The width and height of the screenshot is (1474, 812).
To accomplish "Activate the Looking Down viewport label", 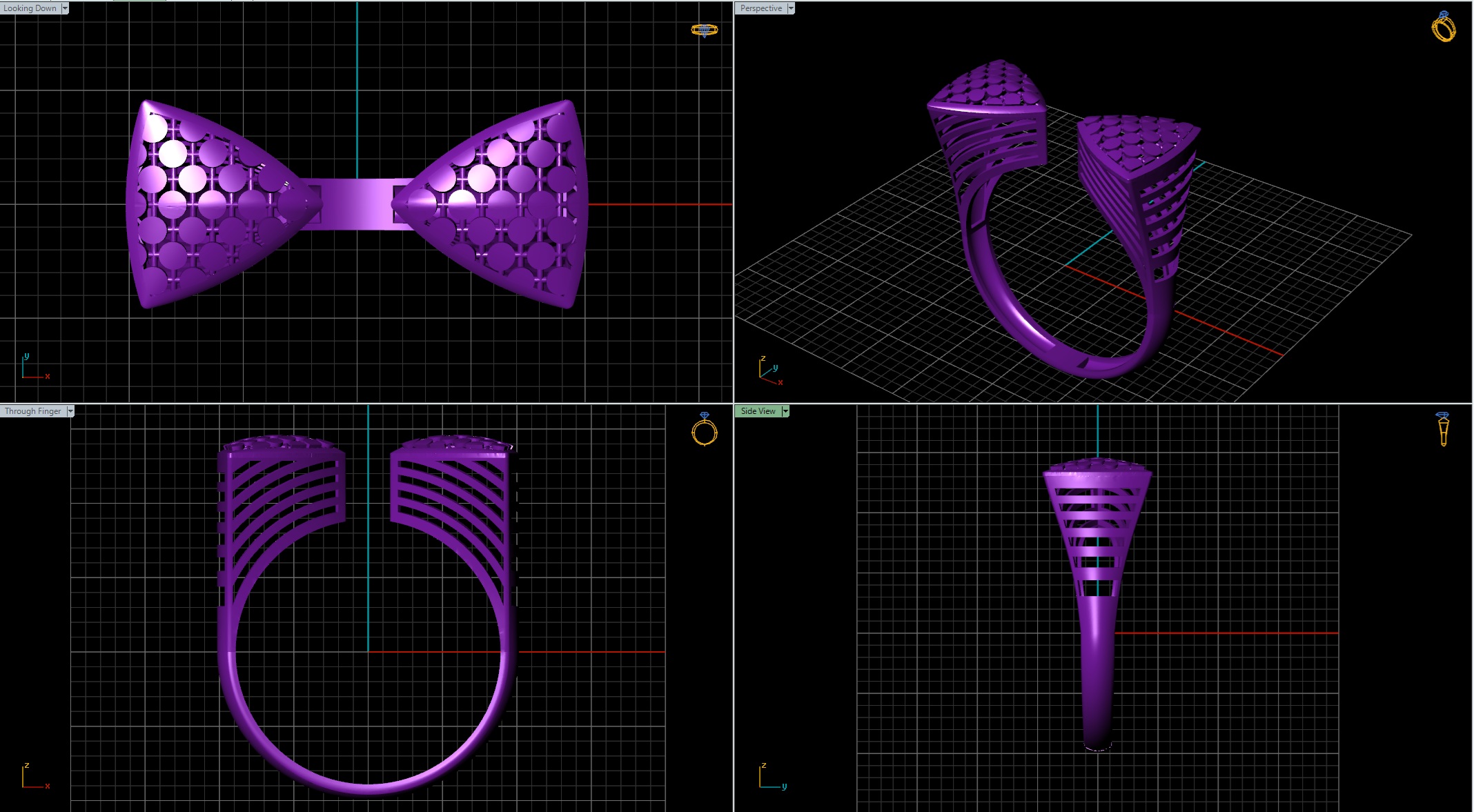I will tap(30, 8).
